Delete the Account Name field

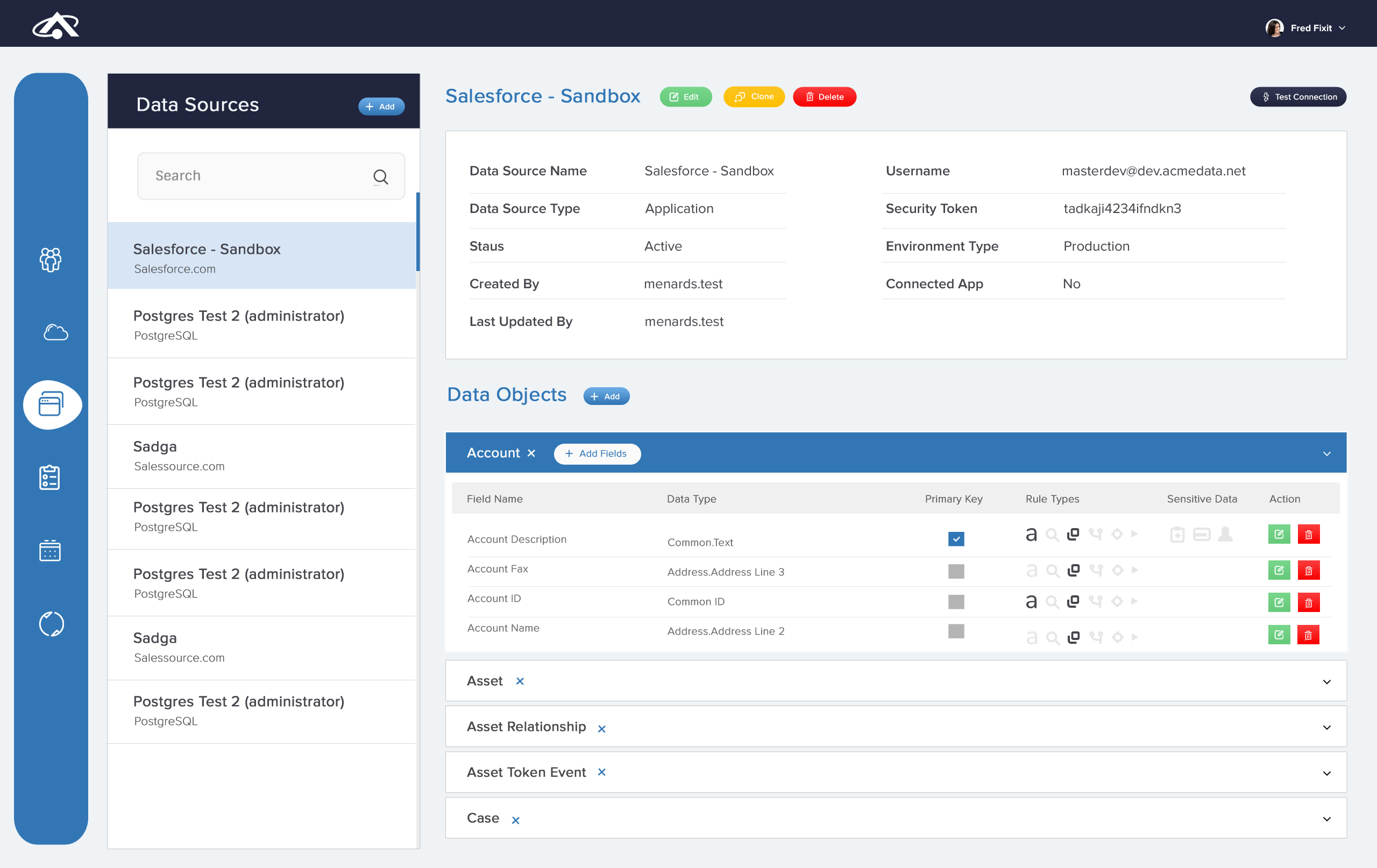click(x=1308, y=635)
